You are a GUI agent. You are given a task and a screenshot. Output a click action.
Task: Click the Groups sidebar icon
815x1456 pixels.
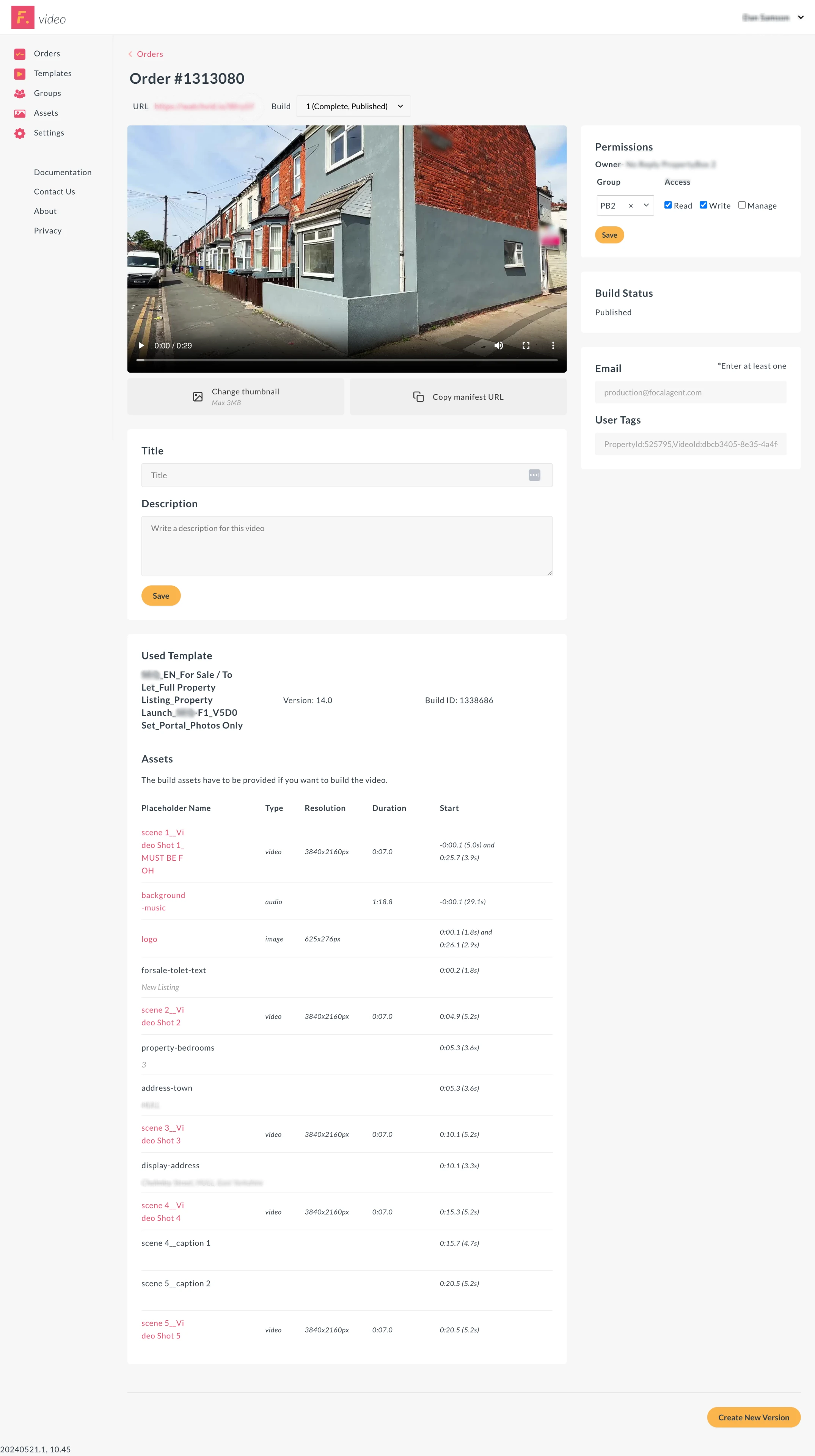(20, 93)
